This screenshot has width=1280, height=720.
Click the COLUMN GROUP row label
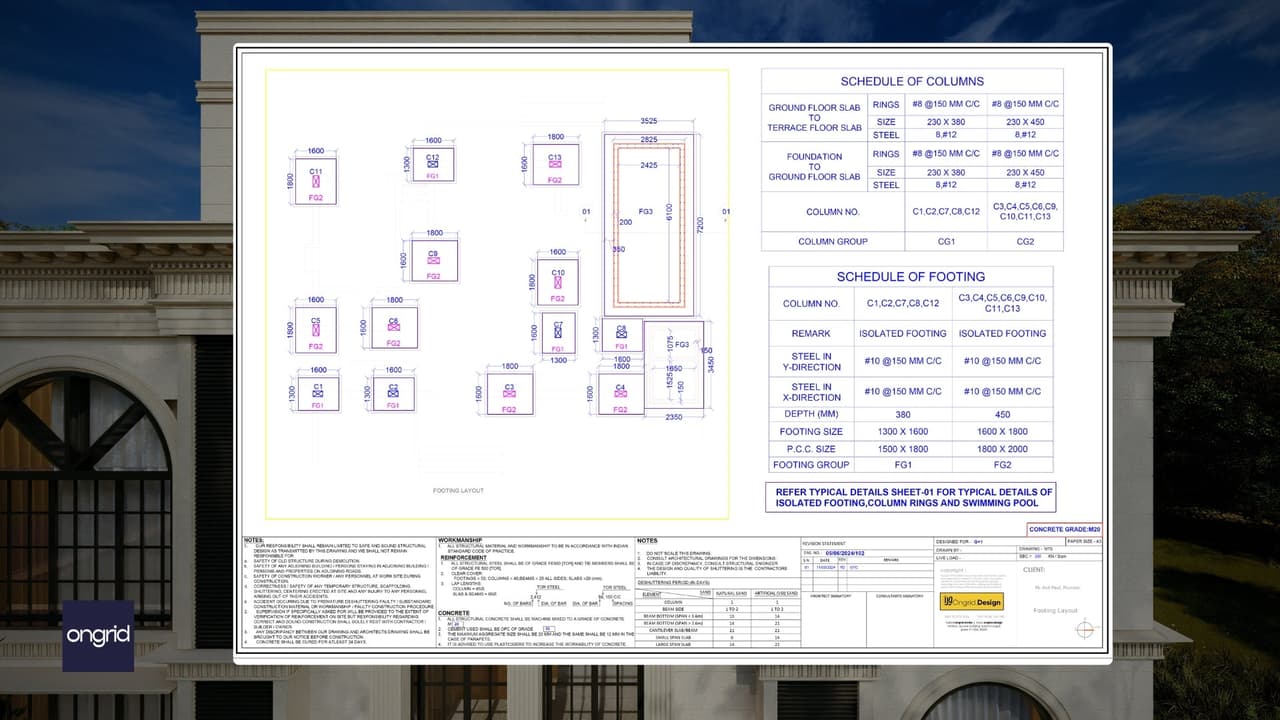tap(833, 241)
